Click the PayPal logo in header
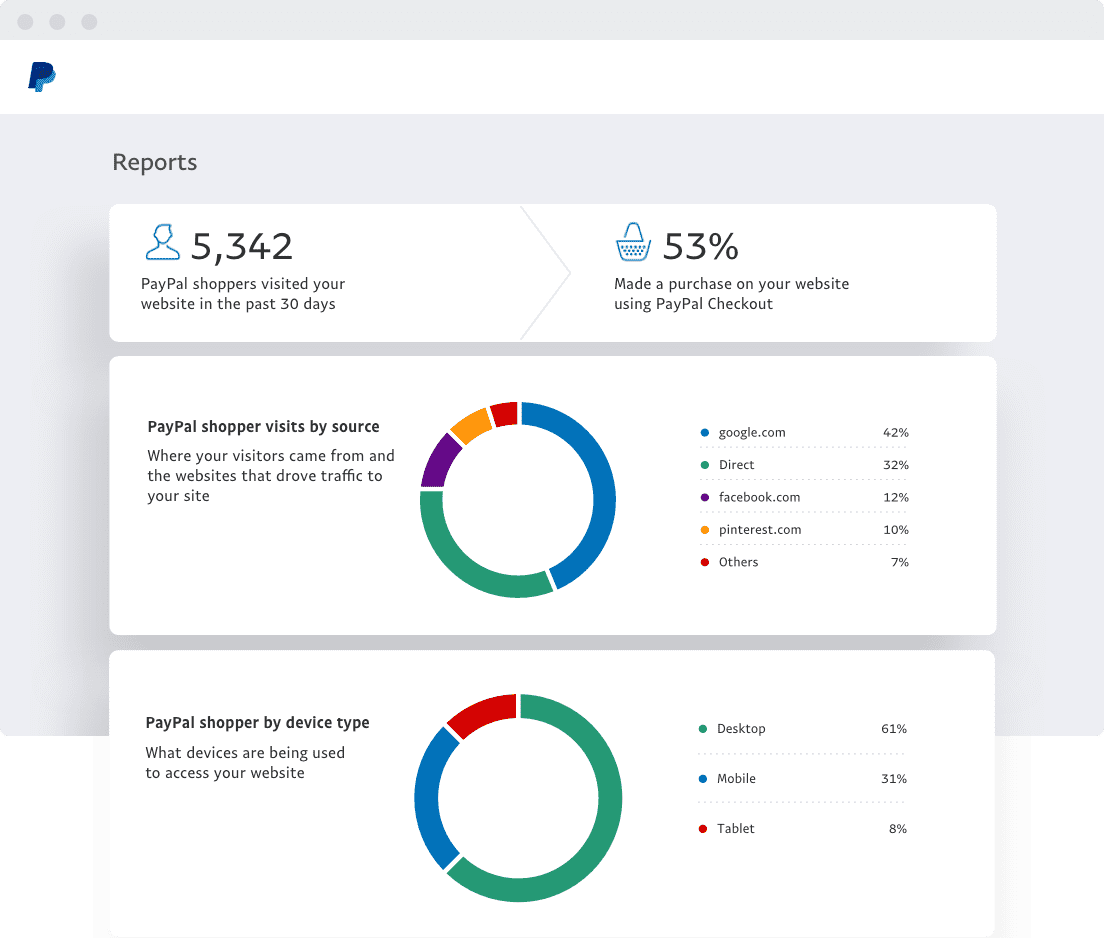The image size is (1106, 938). click(42, 77)
